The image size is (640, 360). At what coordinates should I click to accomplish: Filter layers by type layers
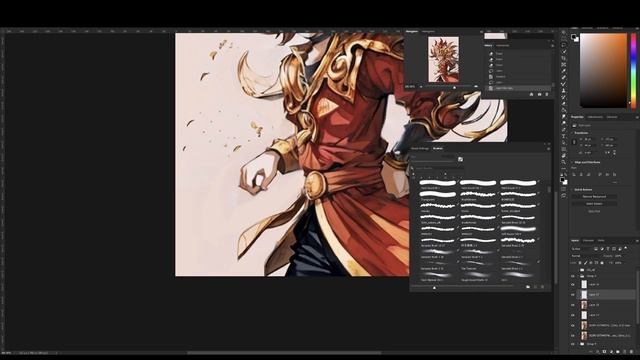608,249
